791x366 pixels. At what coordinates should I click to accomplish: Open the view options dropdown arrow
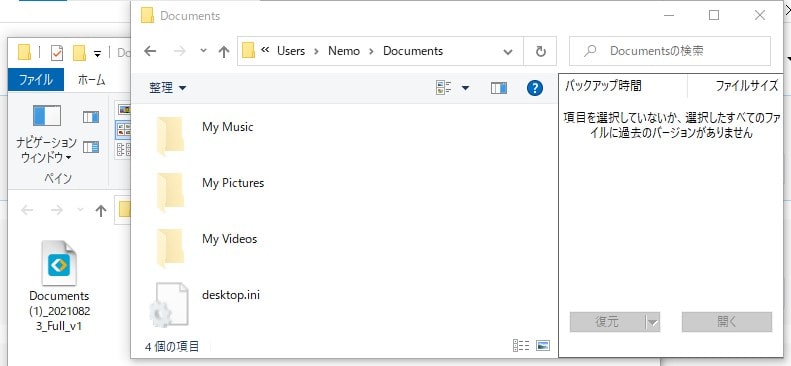pyautogui.click(x=465, y=88)
